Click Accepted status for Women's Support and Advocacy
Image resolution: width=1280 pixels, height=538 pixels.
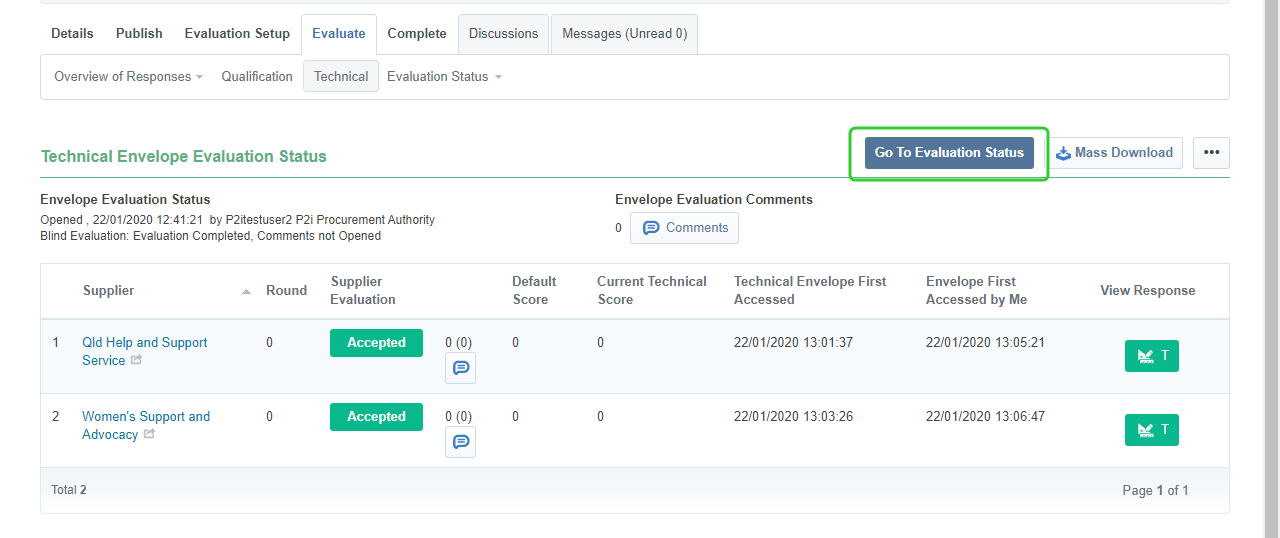[376, 417]
